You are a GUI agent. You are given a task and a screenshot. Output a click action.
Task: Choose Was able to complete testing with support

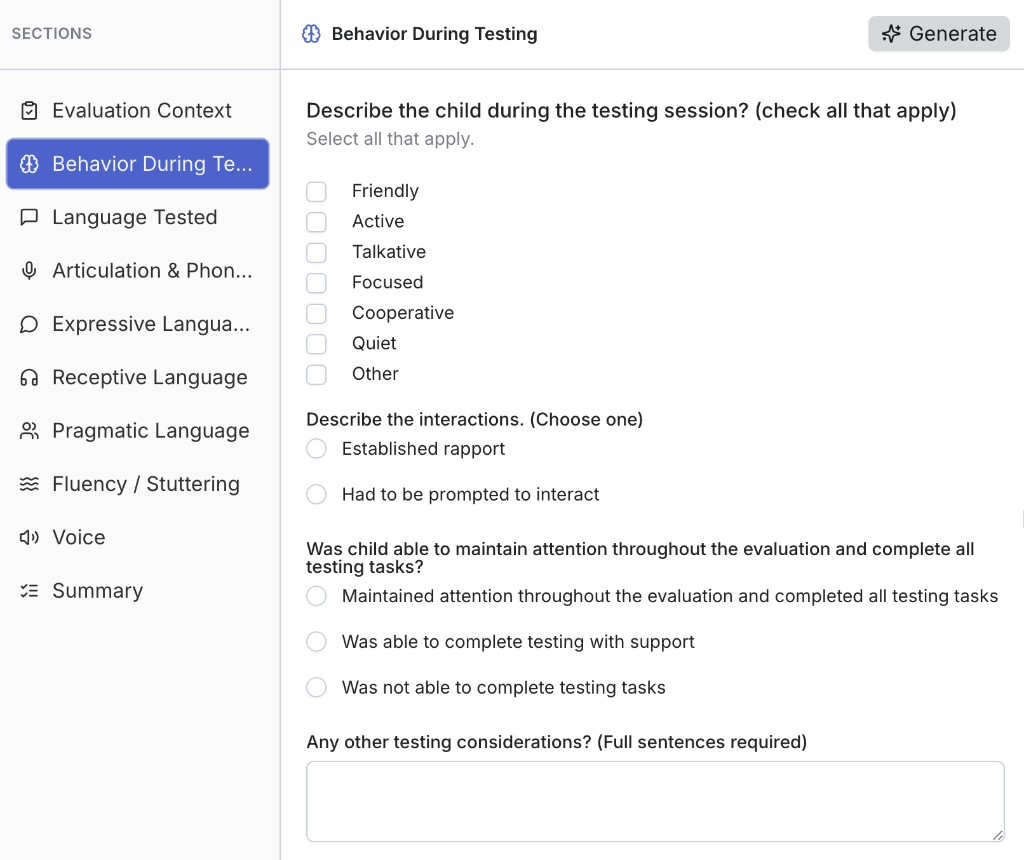[317, 641]
